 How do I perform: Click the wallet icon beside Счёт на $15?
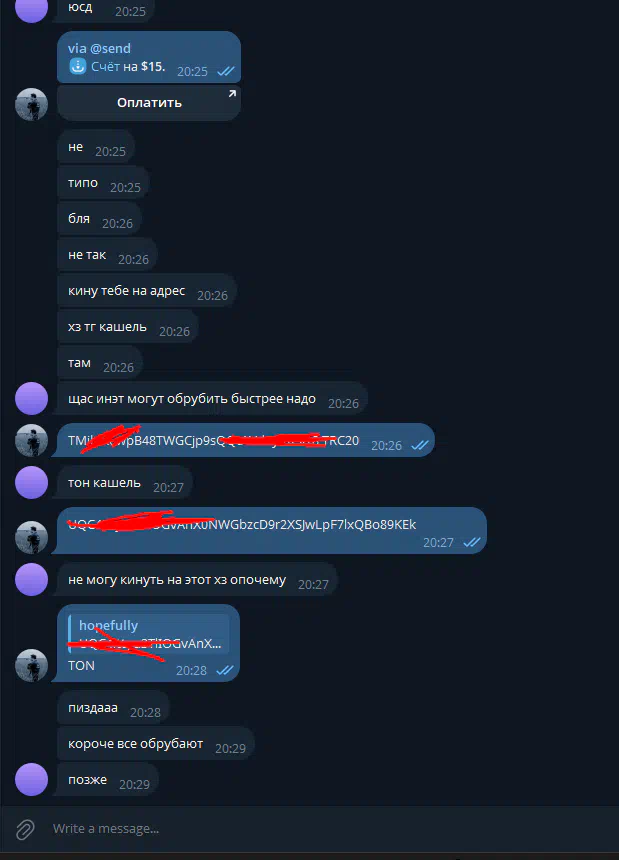click(77, 66)
